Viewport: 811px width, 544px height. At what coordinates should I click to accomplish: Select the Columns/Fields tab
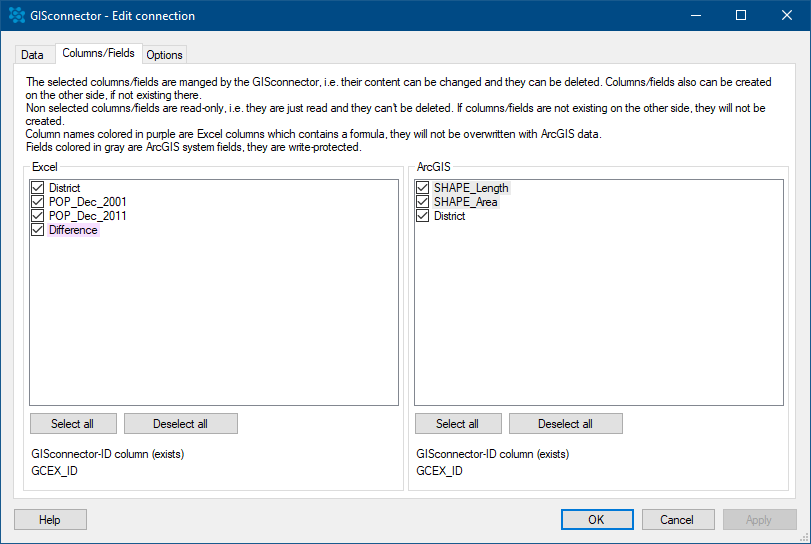(98, 53)
